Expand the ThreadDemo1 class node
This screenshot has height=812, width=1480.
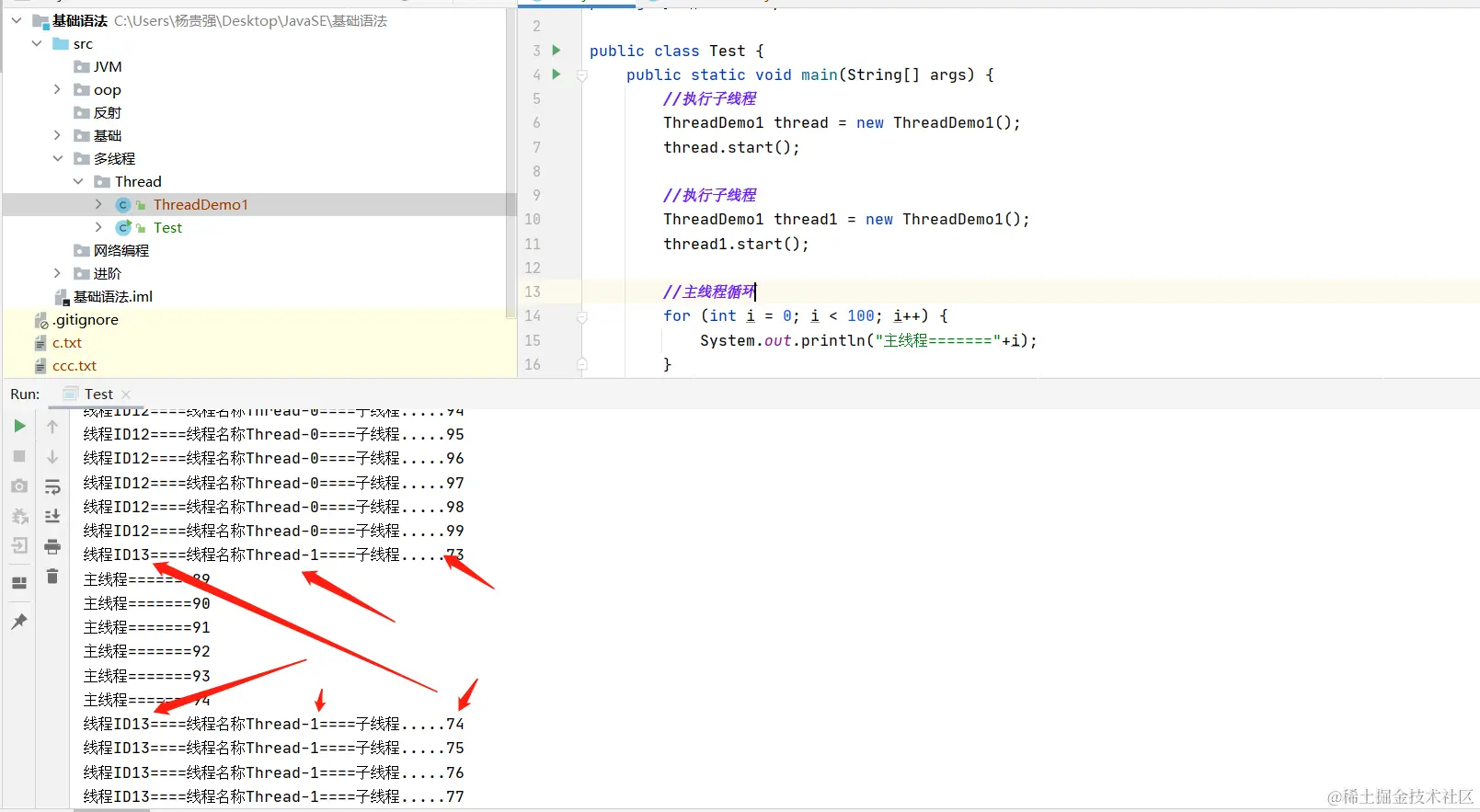coord(98,204)
